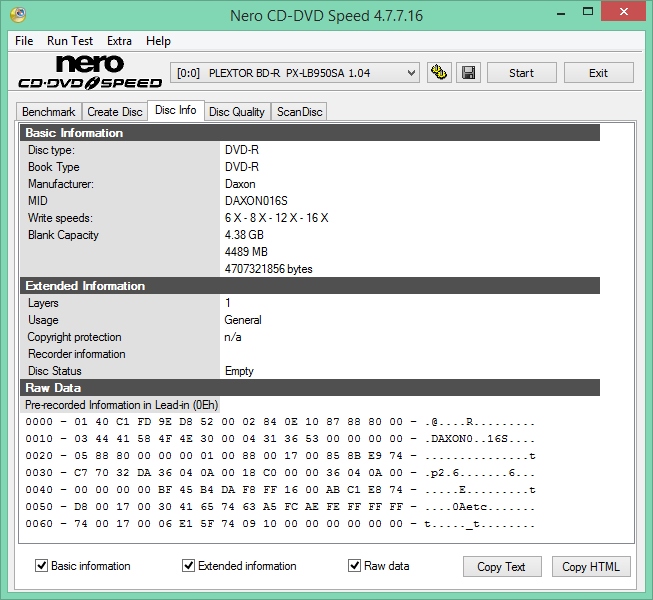Uncheck the Basic information checkbox
653x600 pixels.
click(42, 566)
